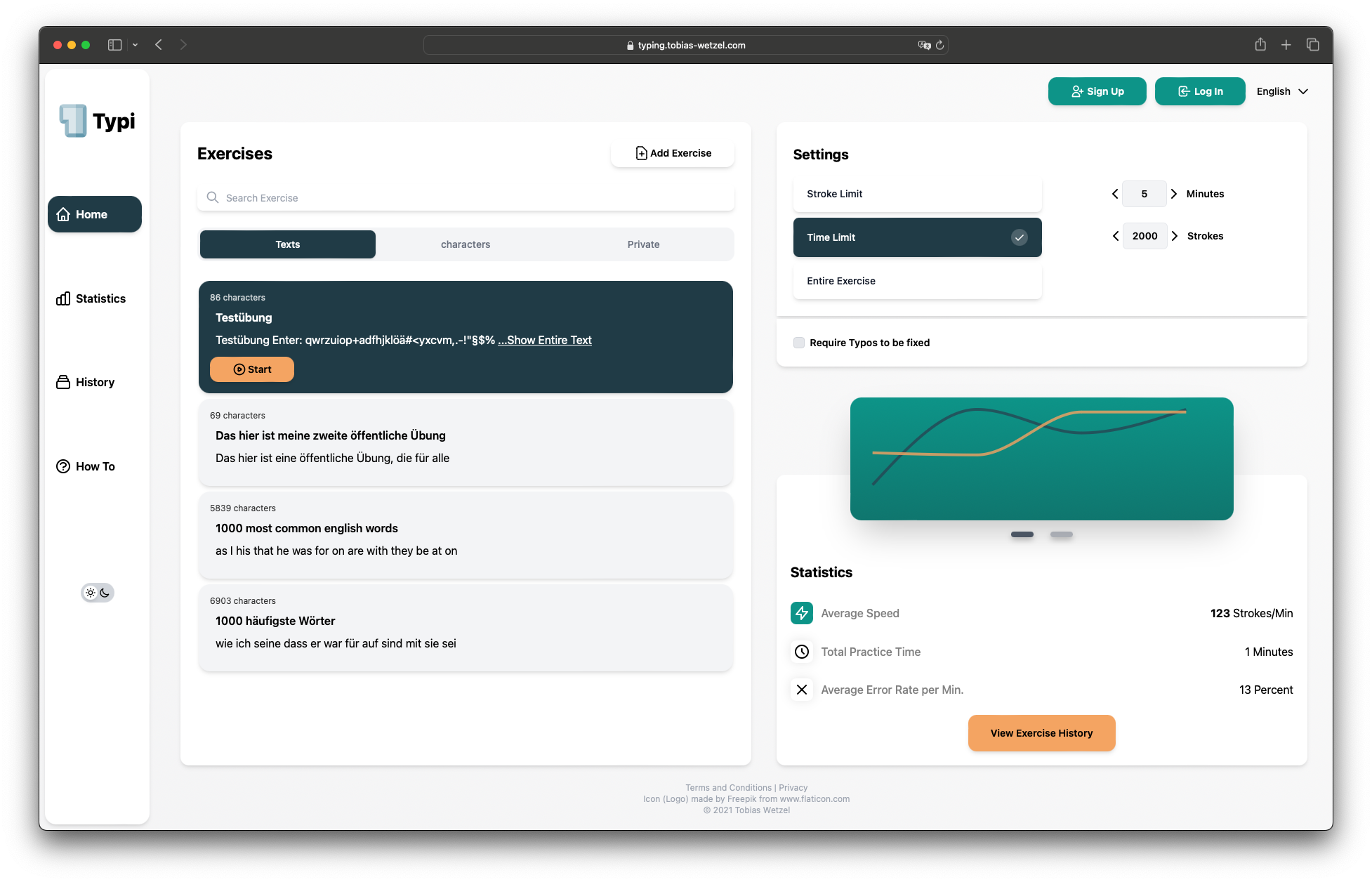Screen dimensions: 1372x882
Task: Decrease the Strokes value with left chevron
Action: [x=1116, y=236]
